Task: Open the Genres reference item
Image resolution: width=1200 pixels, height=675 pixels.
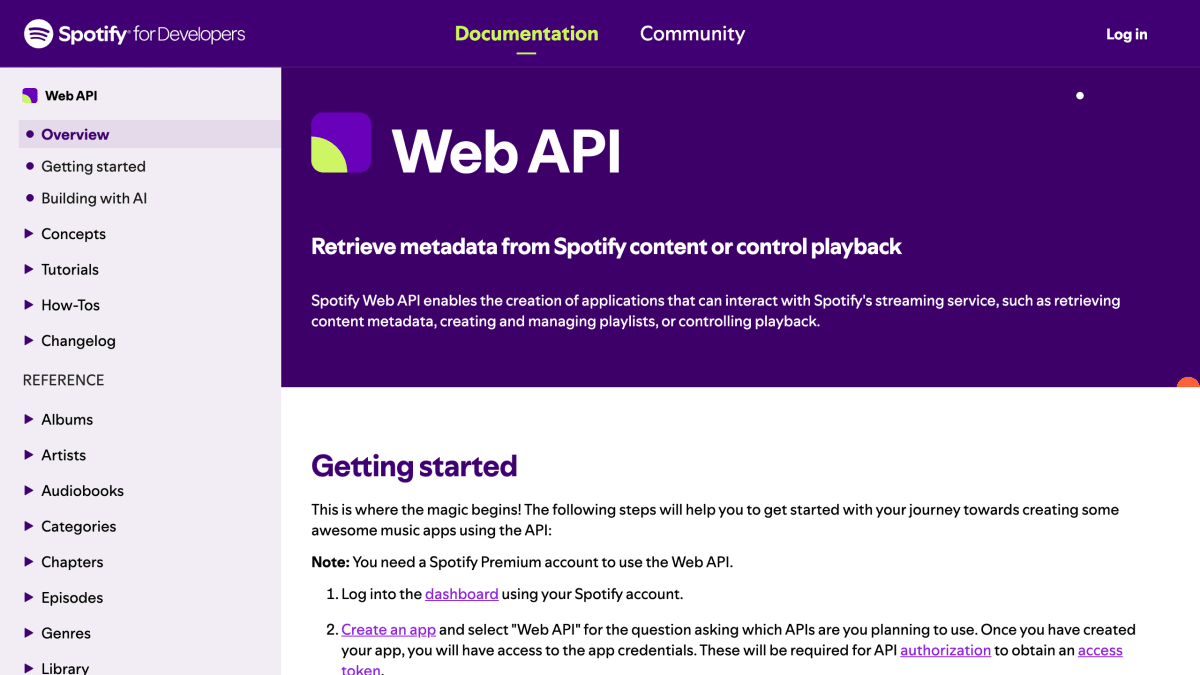Action: (x=66, y=633)
